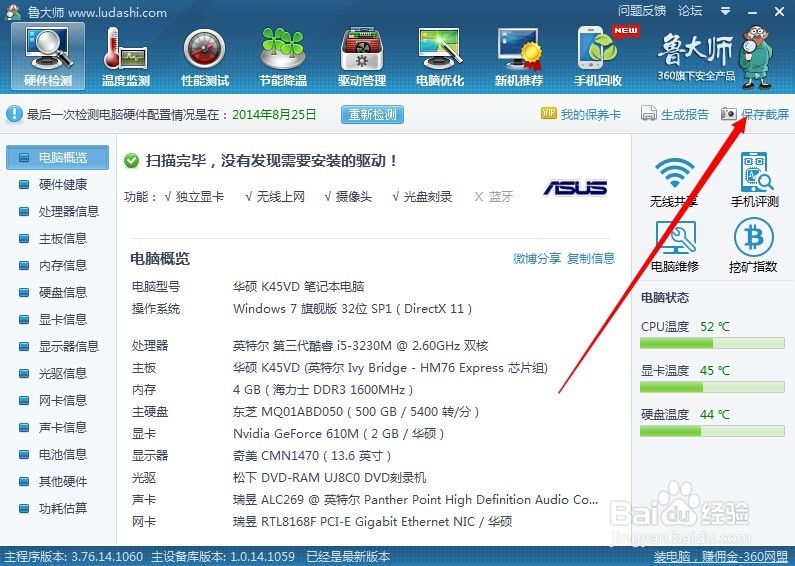The image size is (795, 566).
Task: Open 挖矿指数 bitcoin icon
Action: [x=753, y=245]
